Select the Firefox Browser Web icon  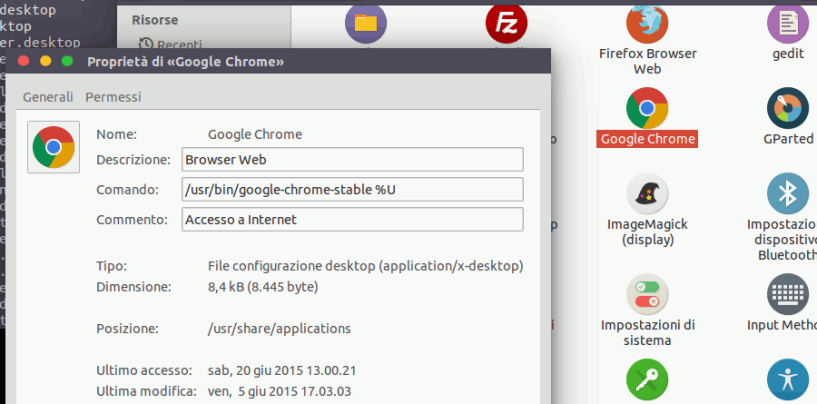(647, 24)
